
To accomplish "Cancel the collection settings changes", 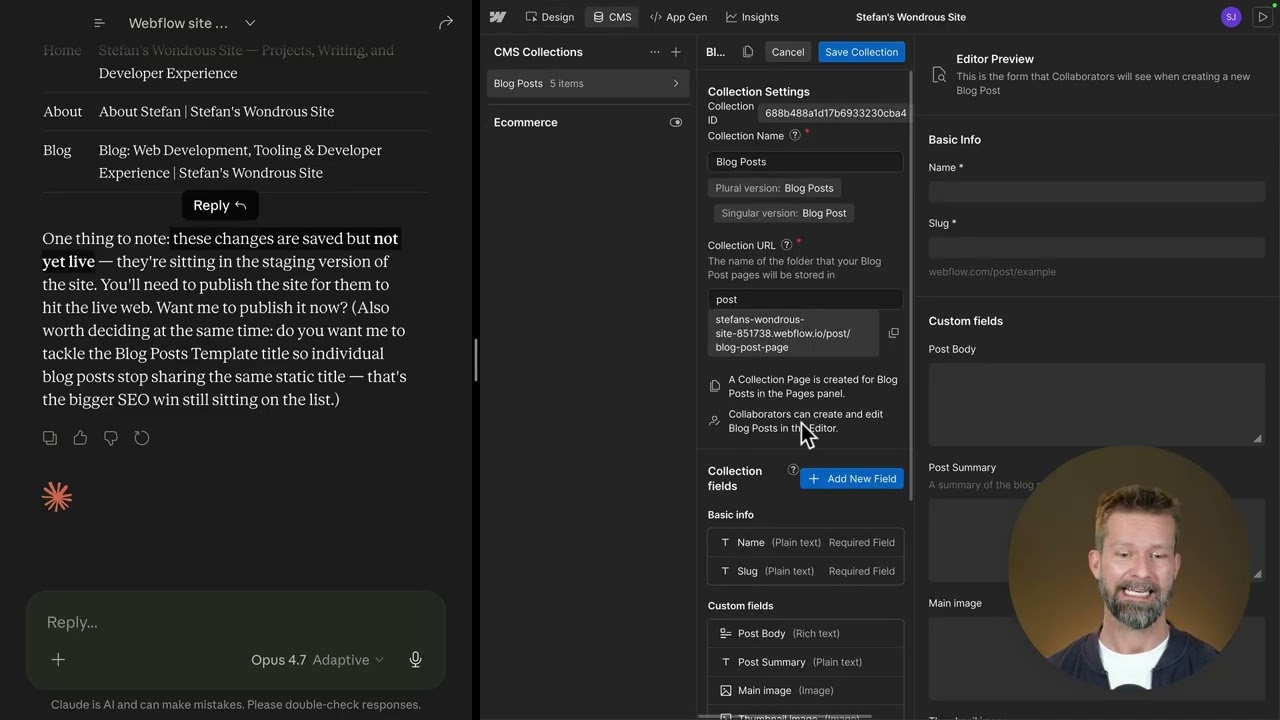I will point(788,52).
